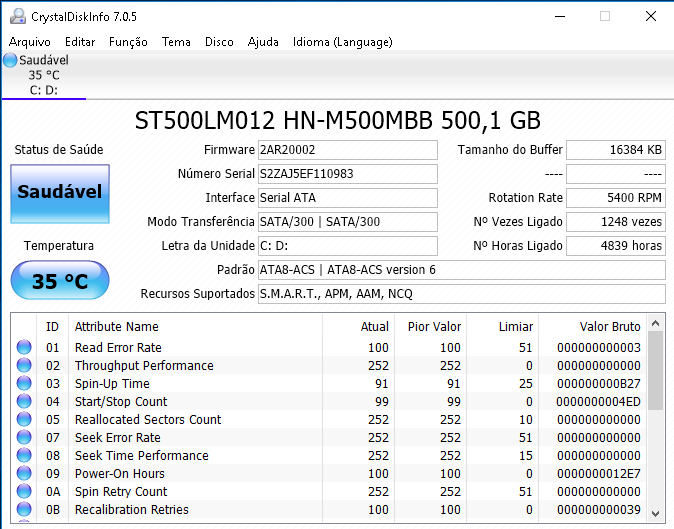The image size is (674, 529).
Task: Select the Spin-Up Time row text
Action: point(112,383)
